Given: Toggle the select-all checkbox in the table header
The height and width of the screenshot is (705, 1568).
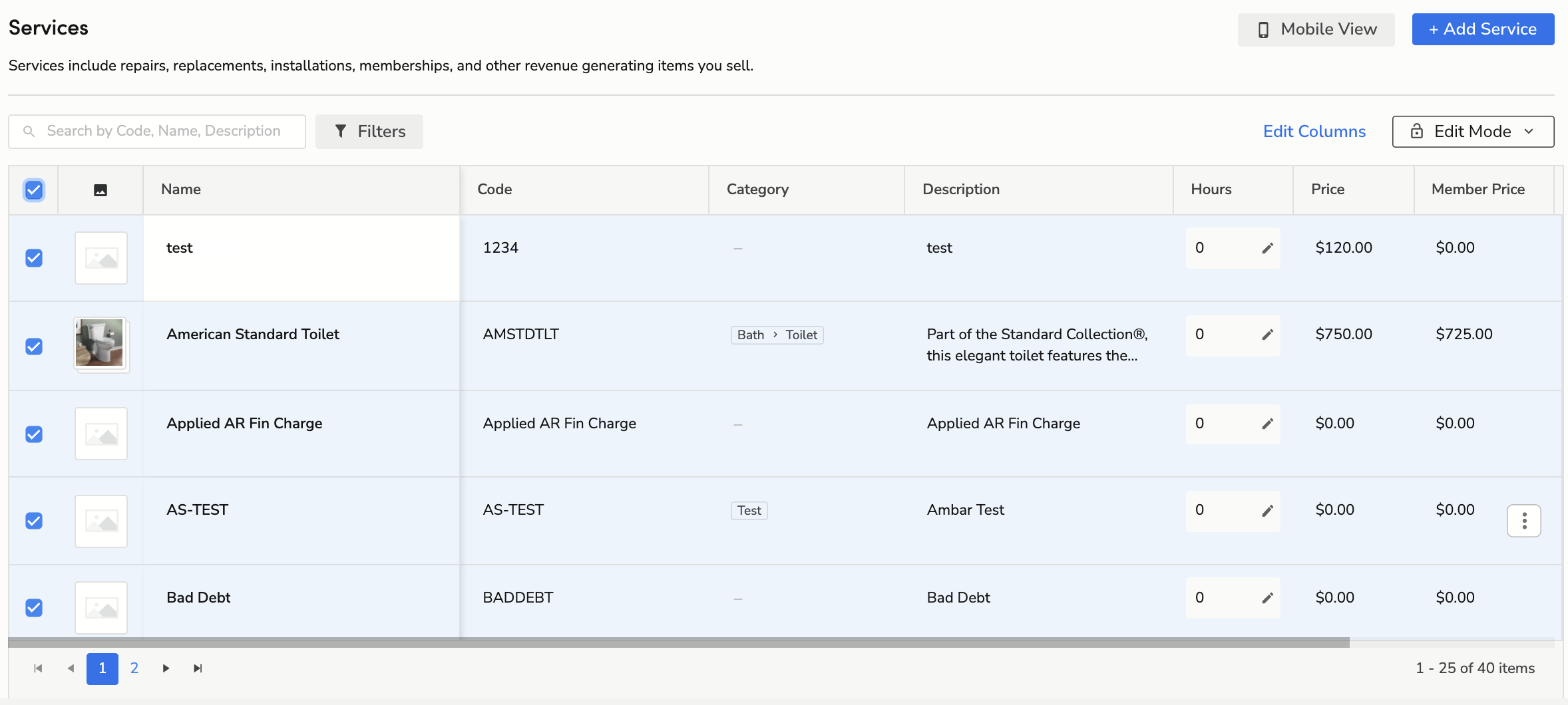Looking at the screenshot, I should click(34, 190).
